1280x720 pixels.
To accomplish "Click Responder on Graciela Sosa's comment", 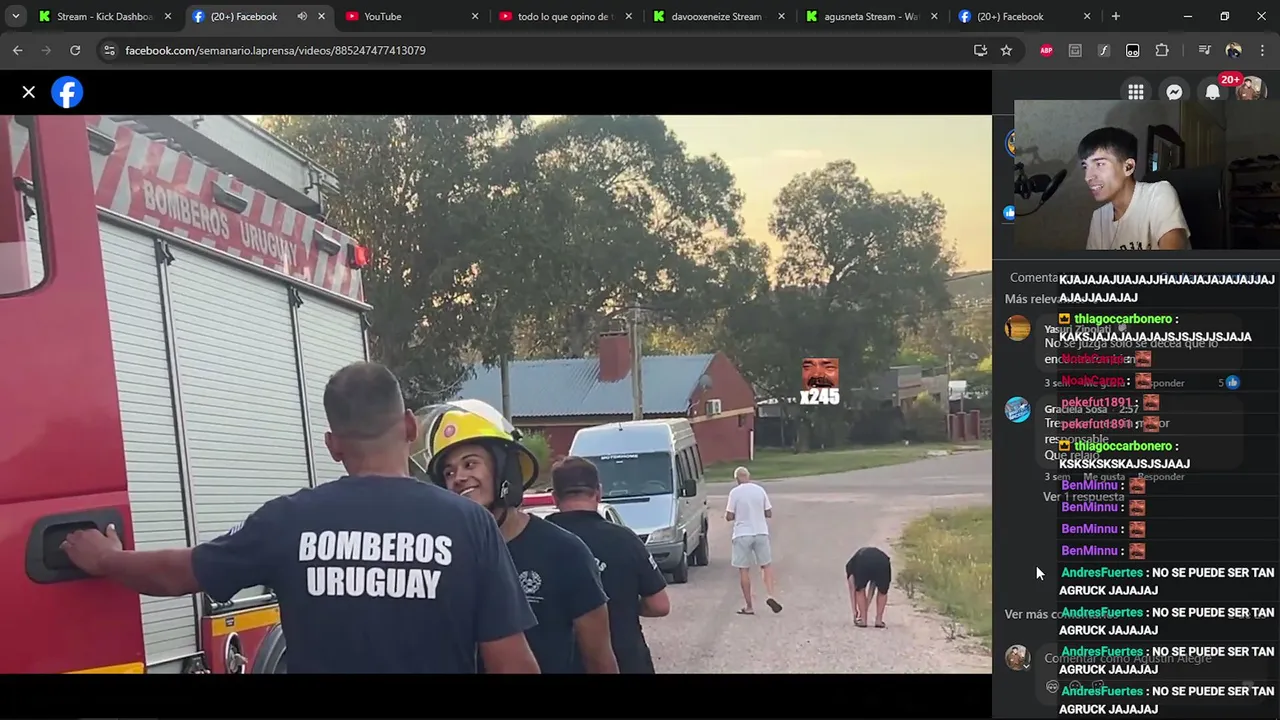I will (1161, 477).
